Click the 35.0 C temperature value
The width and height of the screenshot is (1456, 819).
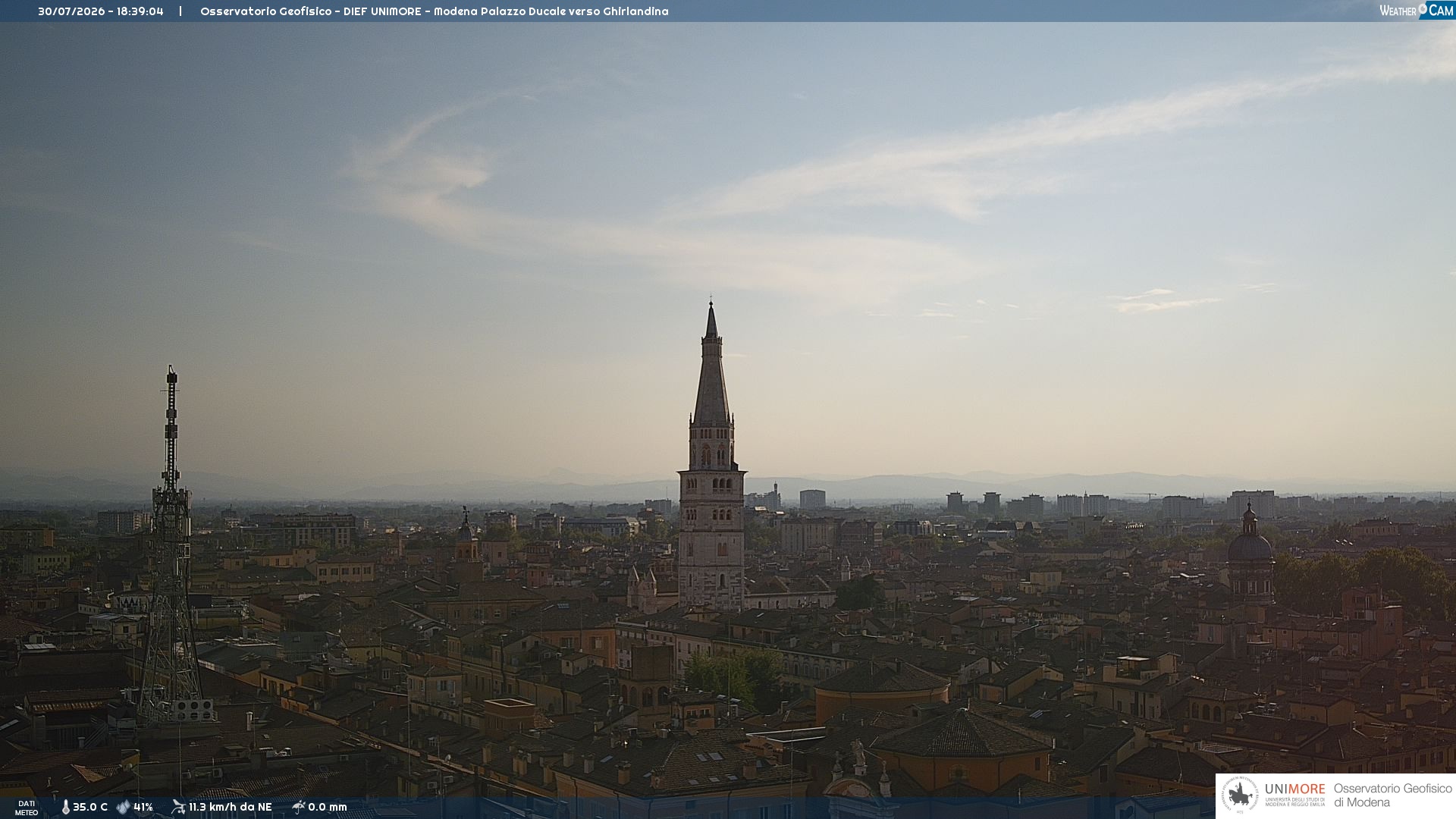[90, 807]
